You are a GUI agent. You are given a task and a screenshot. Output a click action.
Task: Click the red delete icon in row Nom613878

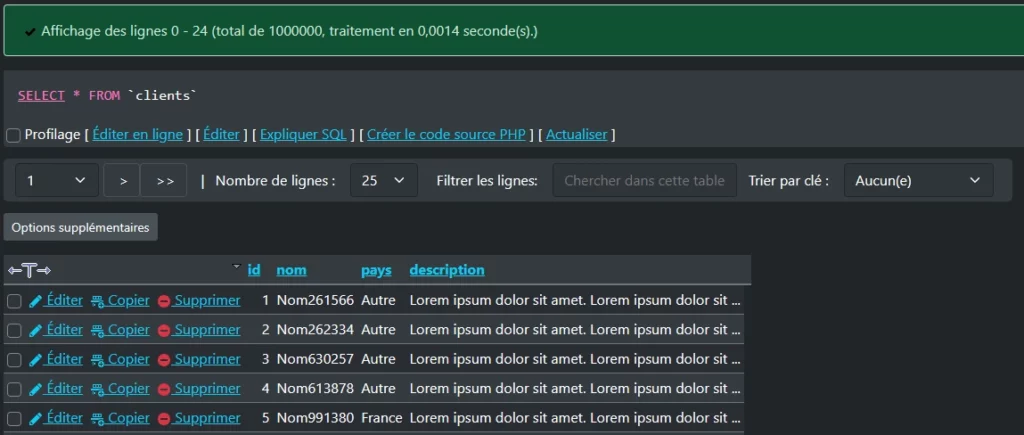tap(164, 390)
